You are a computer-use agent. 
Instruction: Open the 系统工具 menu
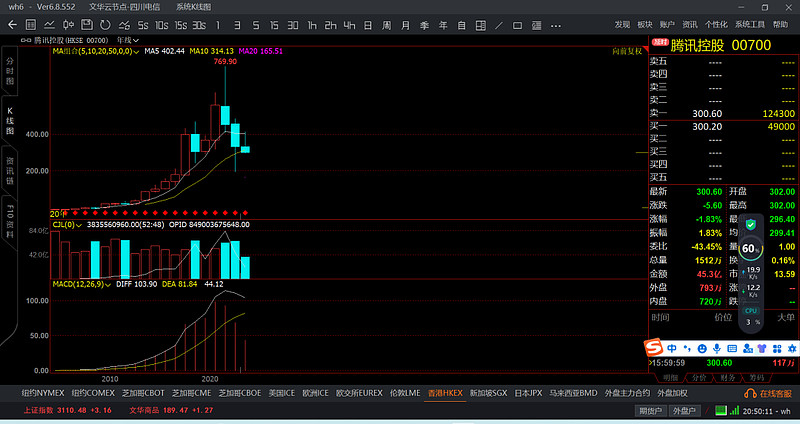749,24
